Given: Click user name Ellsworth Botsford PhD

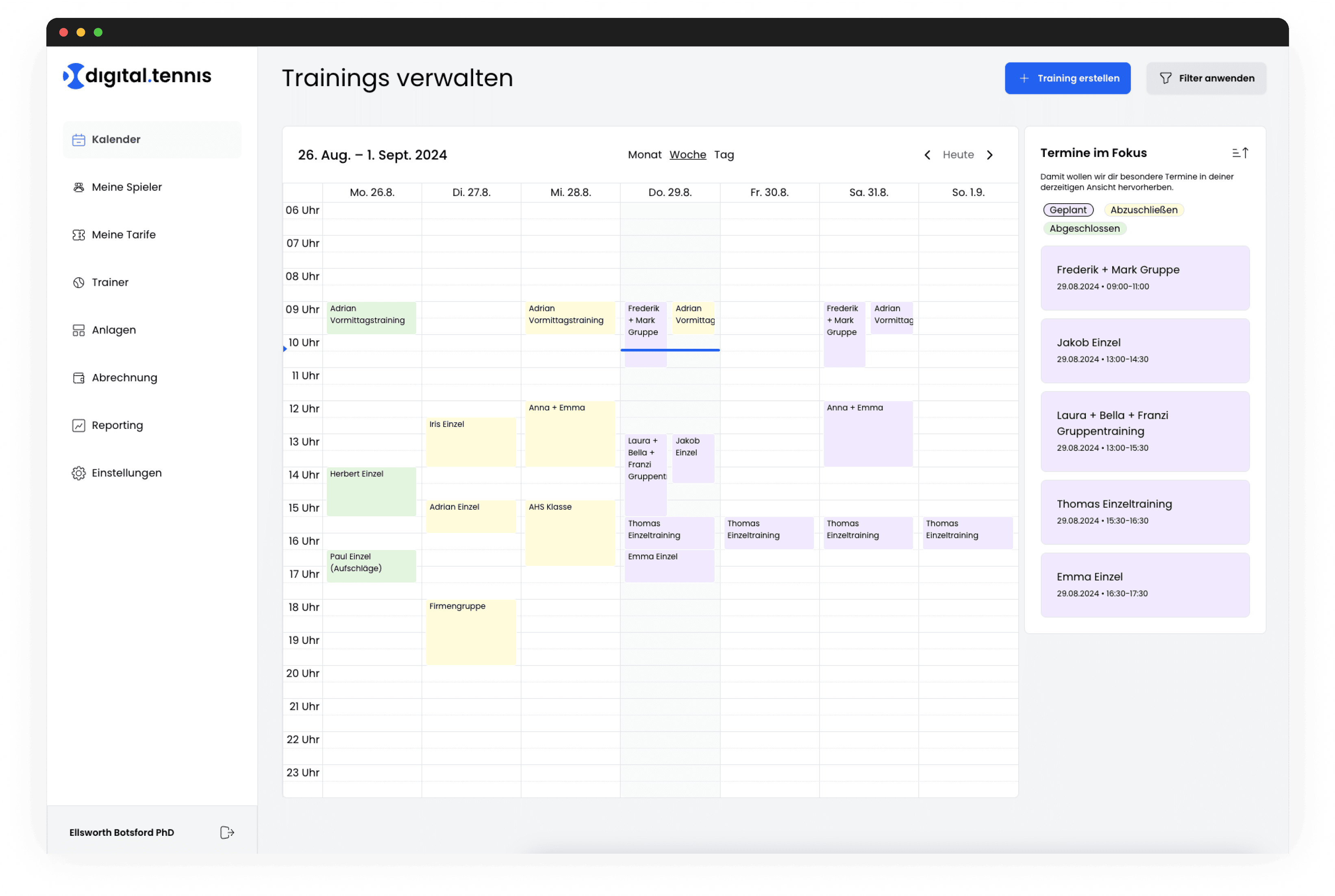Looking at the screenshot, I should tap(122, 833).
